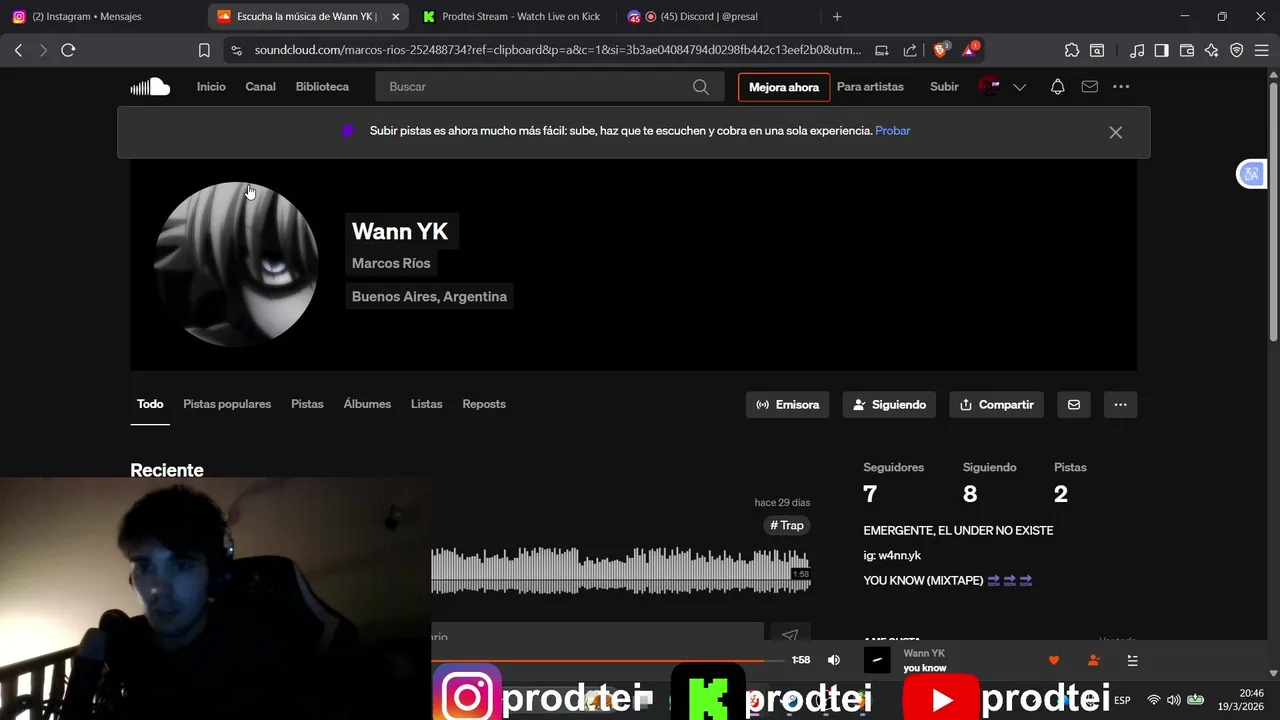Open the next-up queue in the player
Viewport: 1280px width, 720px height.
tap(1132, 660)
